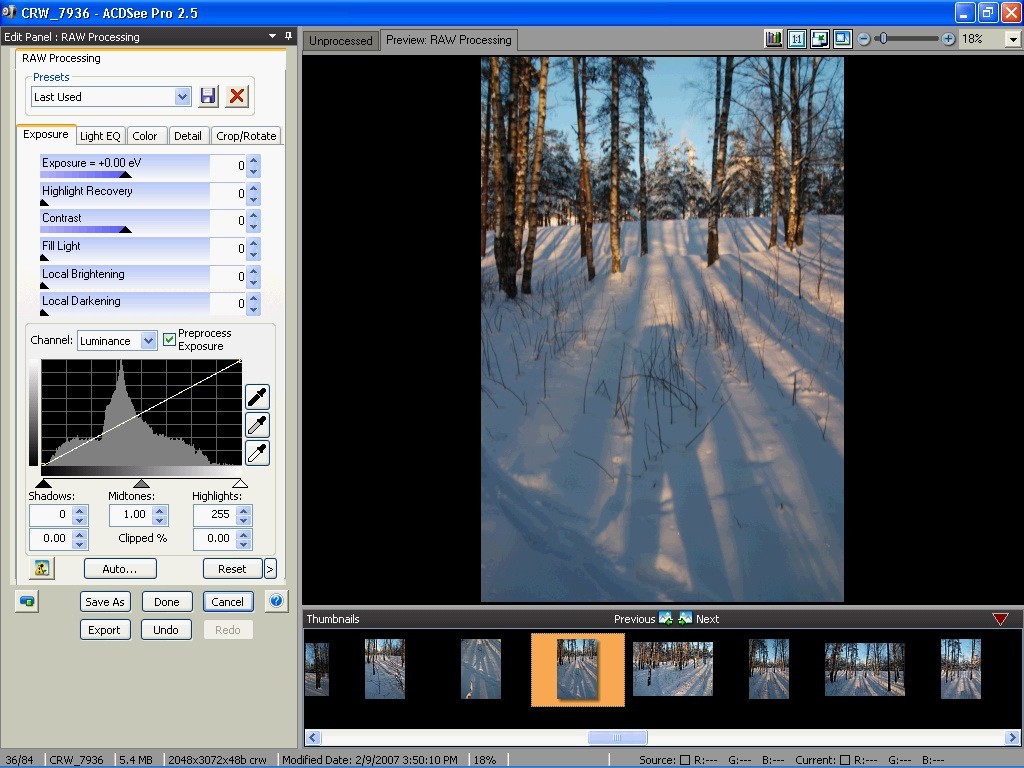Click the midtone eyedropper tool
Image resolution: width=1024 pixels, height=768 pixels.
click(257, 425)
